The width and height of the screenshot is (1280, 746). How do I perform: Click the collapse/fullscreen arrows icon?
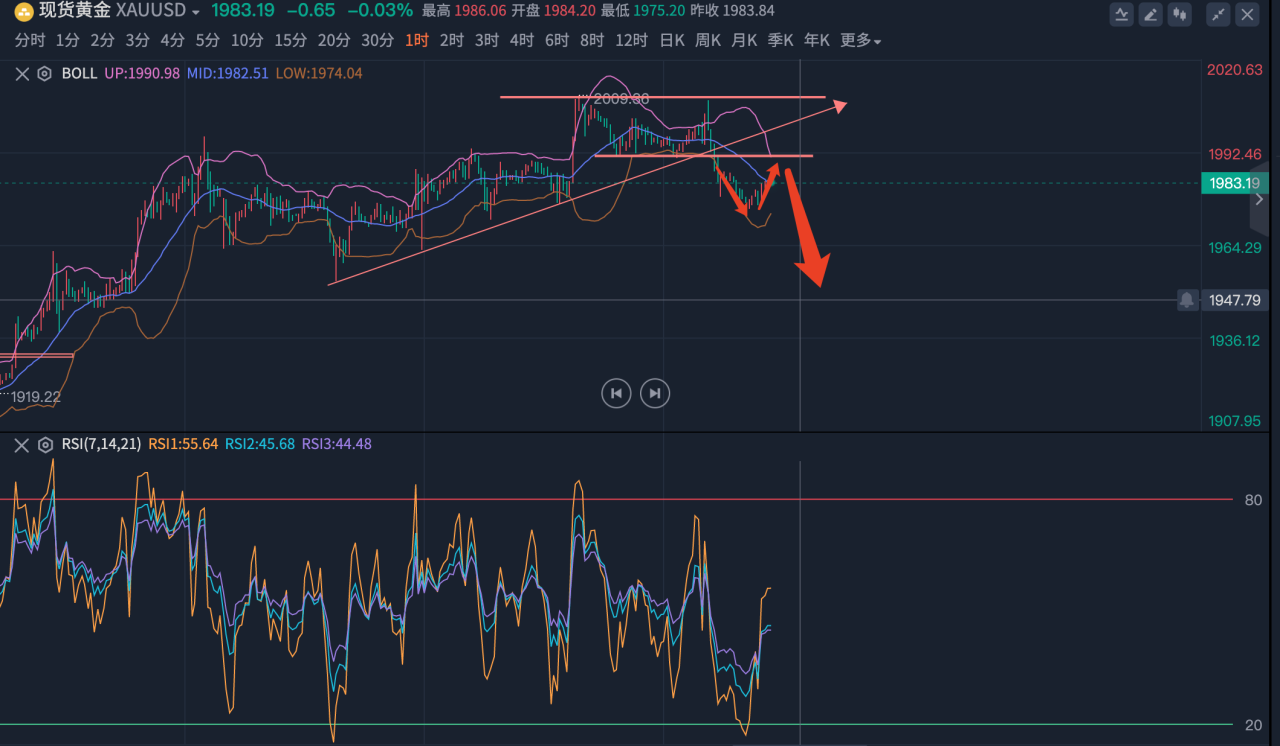1218,14
